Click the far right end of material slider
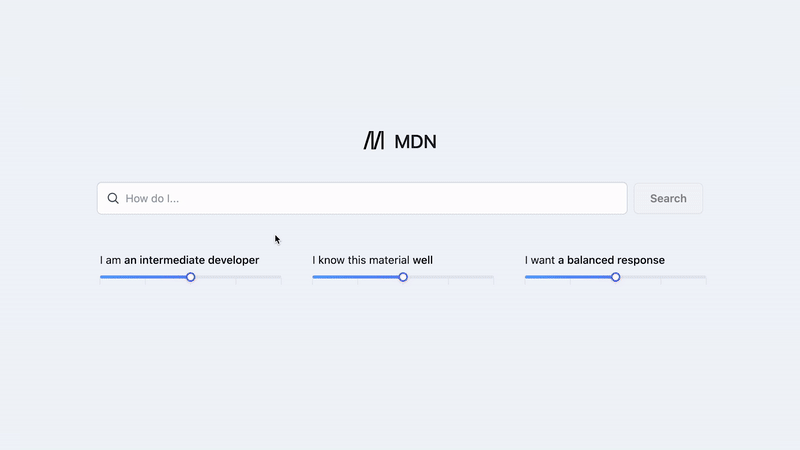Image resolution: width=800 pixels, height=450 pixels. pyautogui.click(x=493, y=277)
